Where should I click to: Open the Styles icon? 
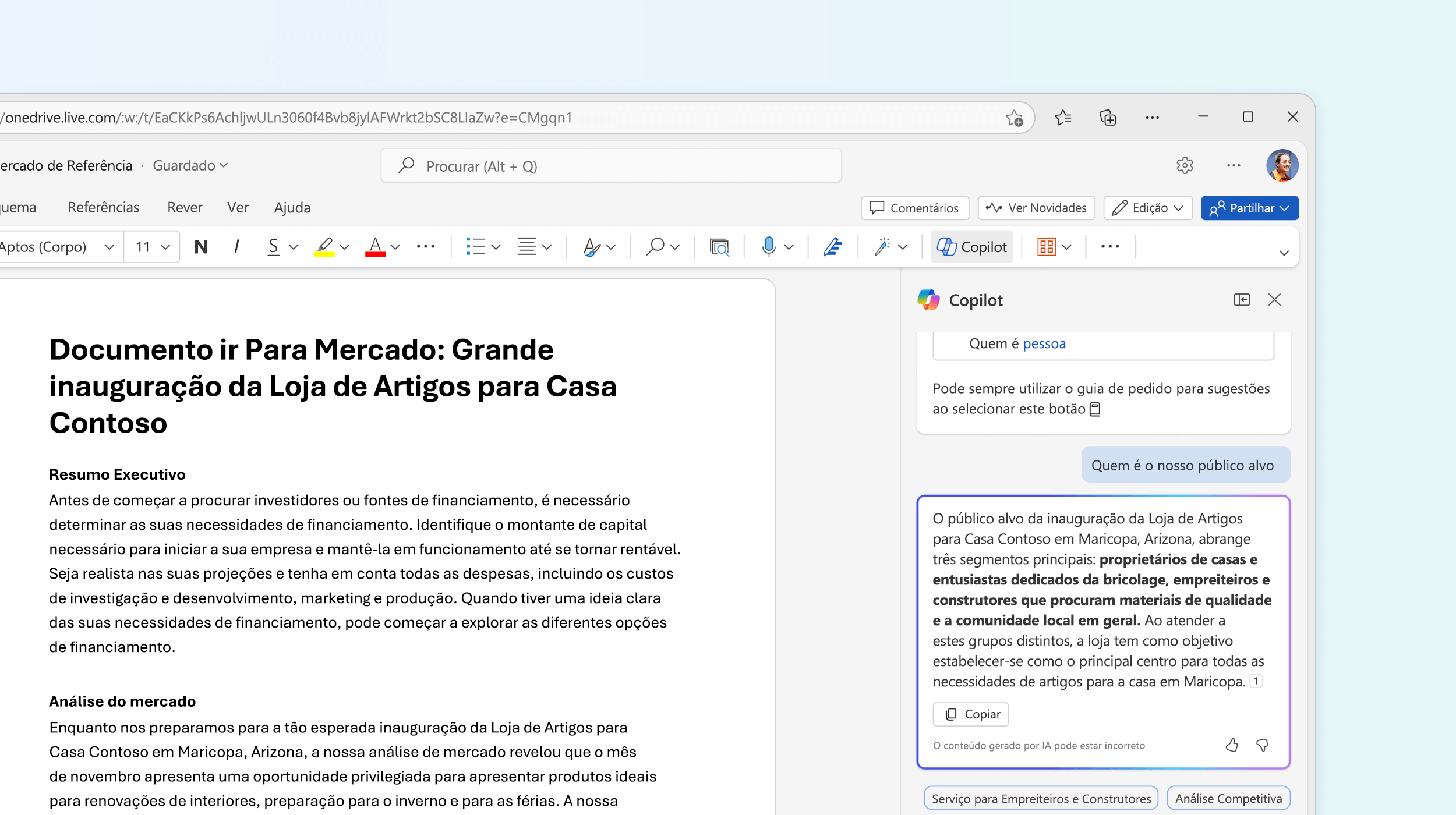click(x=592, y=247)
